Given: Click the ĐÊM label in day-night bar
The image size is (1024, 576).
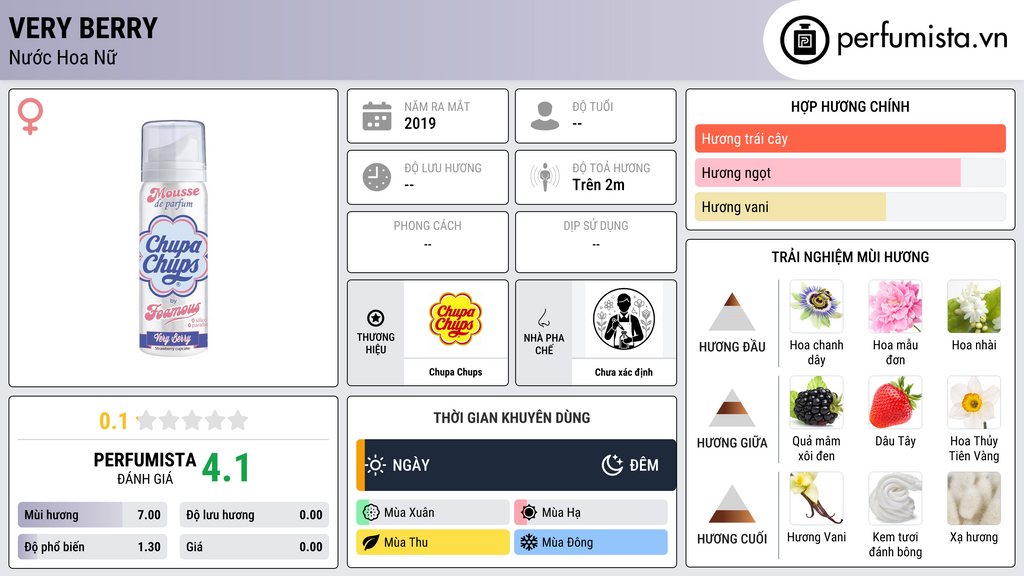Looking at the screenshot, I should pos(644,465).
